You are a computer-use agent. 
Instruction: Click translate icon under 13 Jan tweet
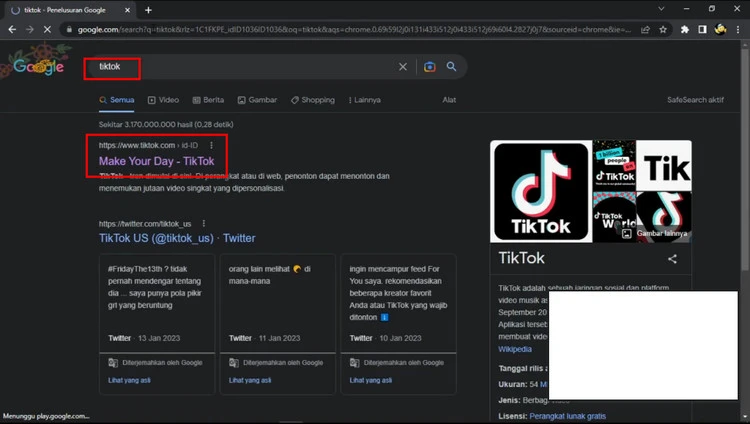pyautogui.click(x=113, y=363)
